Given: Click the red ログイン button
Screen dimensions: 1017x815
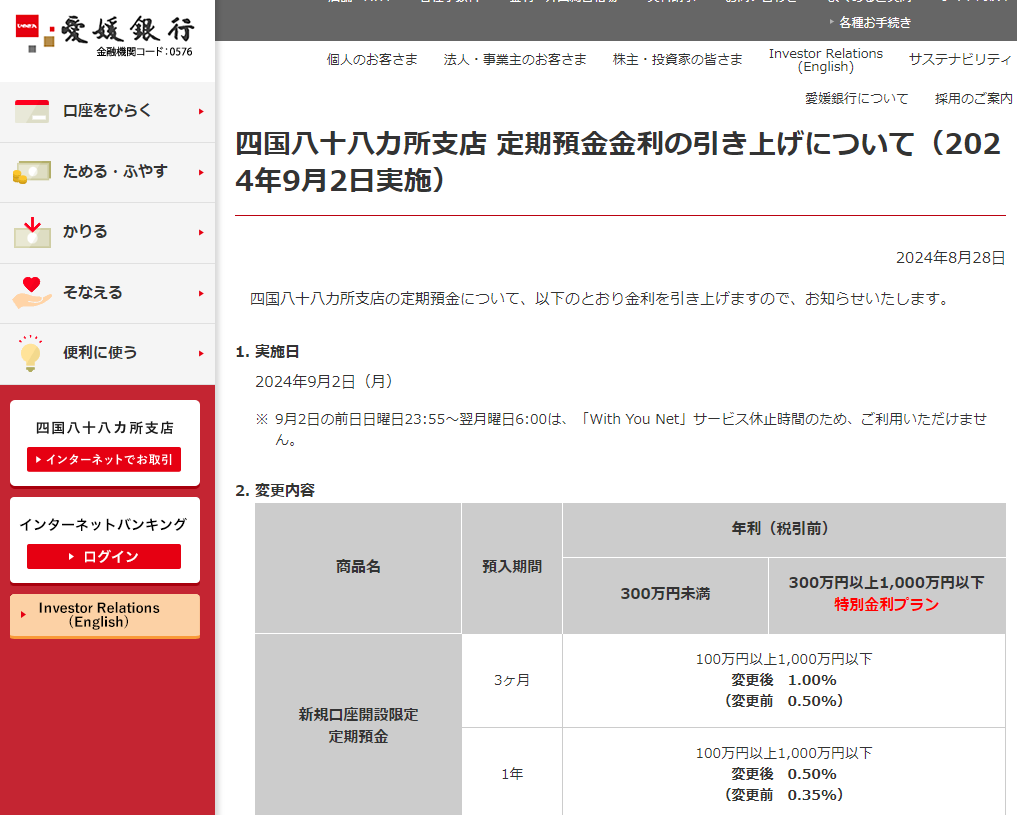Looking at the screenshot, I should tap(104, 556).
